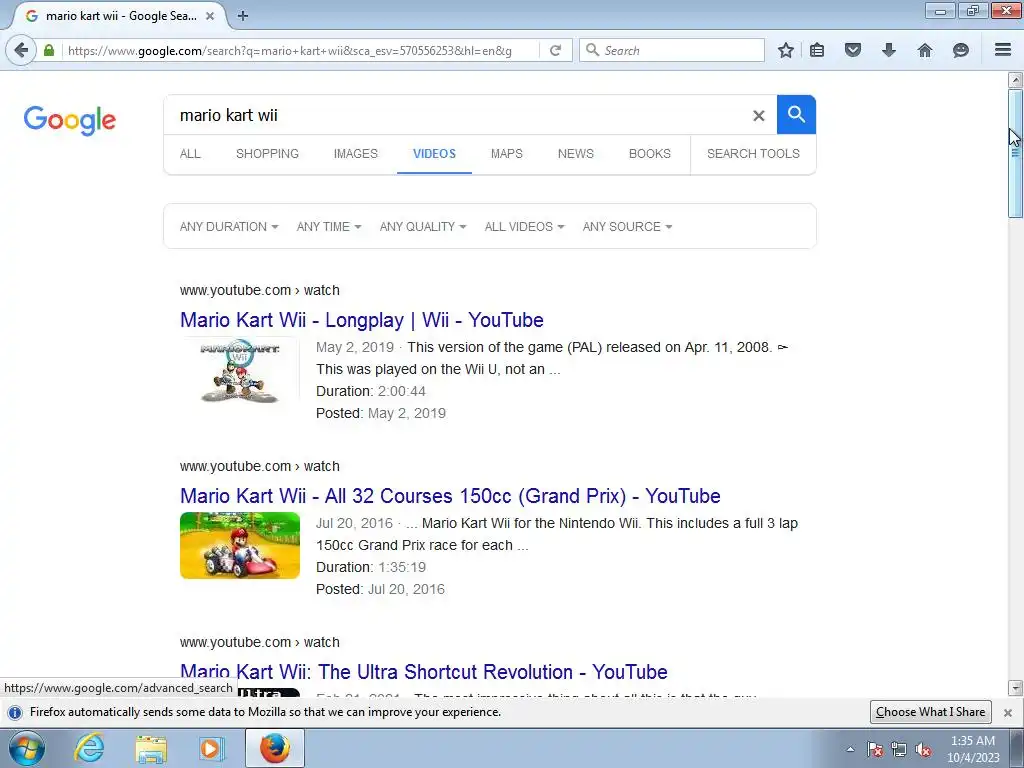
Task: Click the 'Posted: May 2, 2019' text
Action: pos(381,413)
